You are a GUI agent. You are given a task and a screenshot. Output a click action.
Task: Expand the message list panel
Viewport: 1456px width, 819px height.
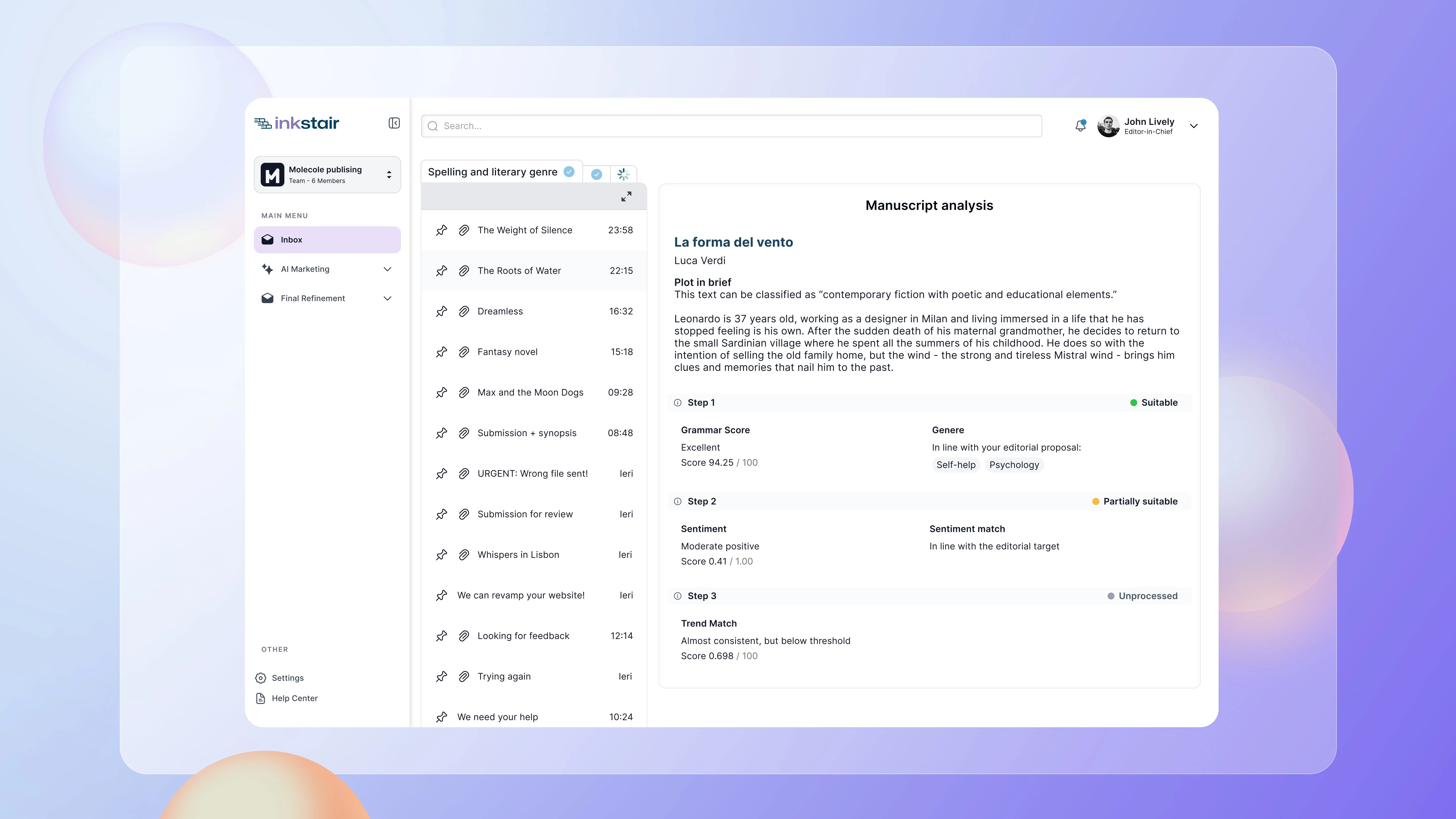tap(626, 197)
